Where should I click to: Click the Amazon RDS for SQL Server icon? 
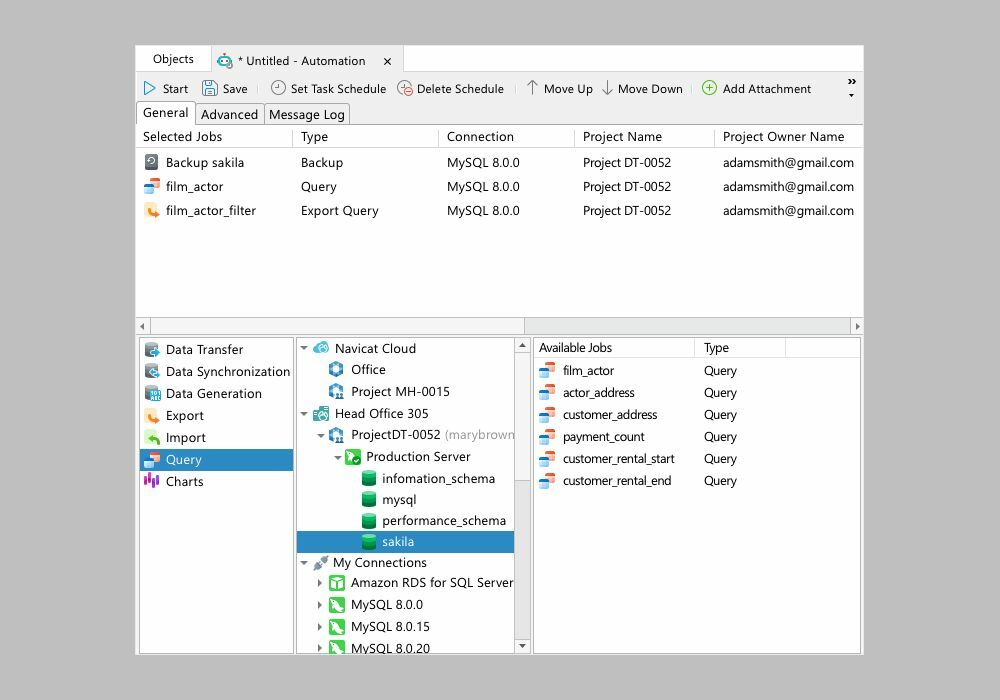click(x=337, y=583)
